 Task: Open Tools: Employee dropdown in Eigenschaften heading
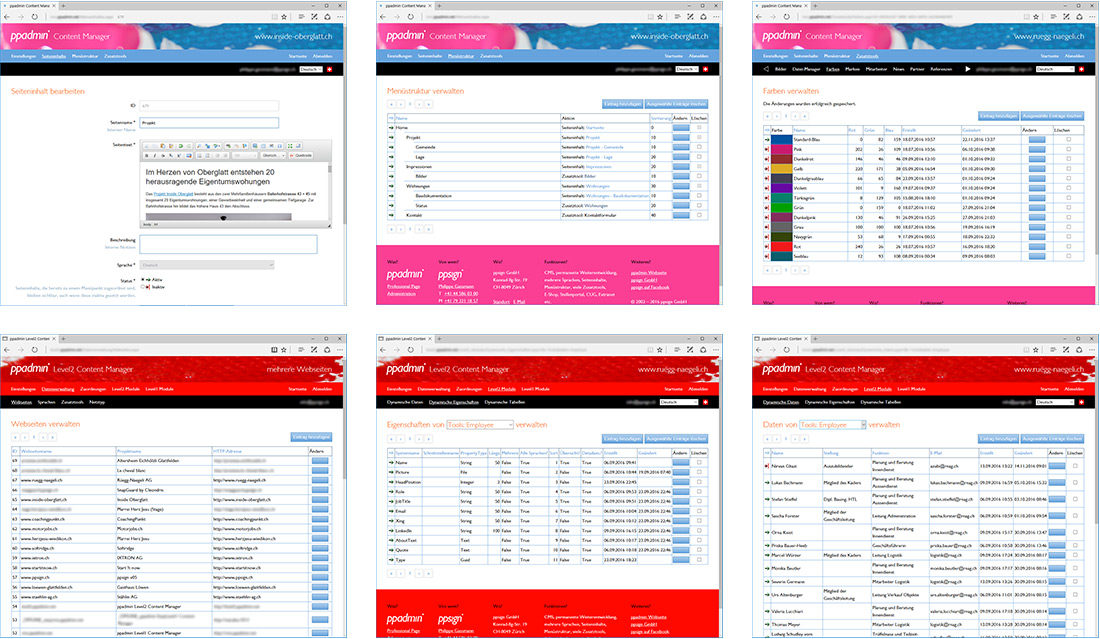point(476,424)
